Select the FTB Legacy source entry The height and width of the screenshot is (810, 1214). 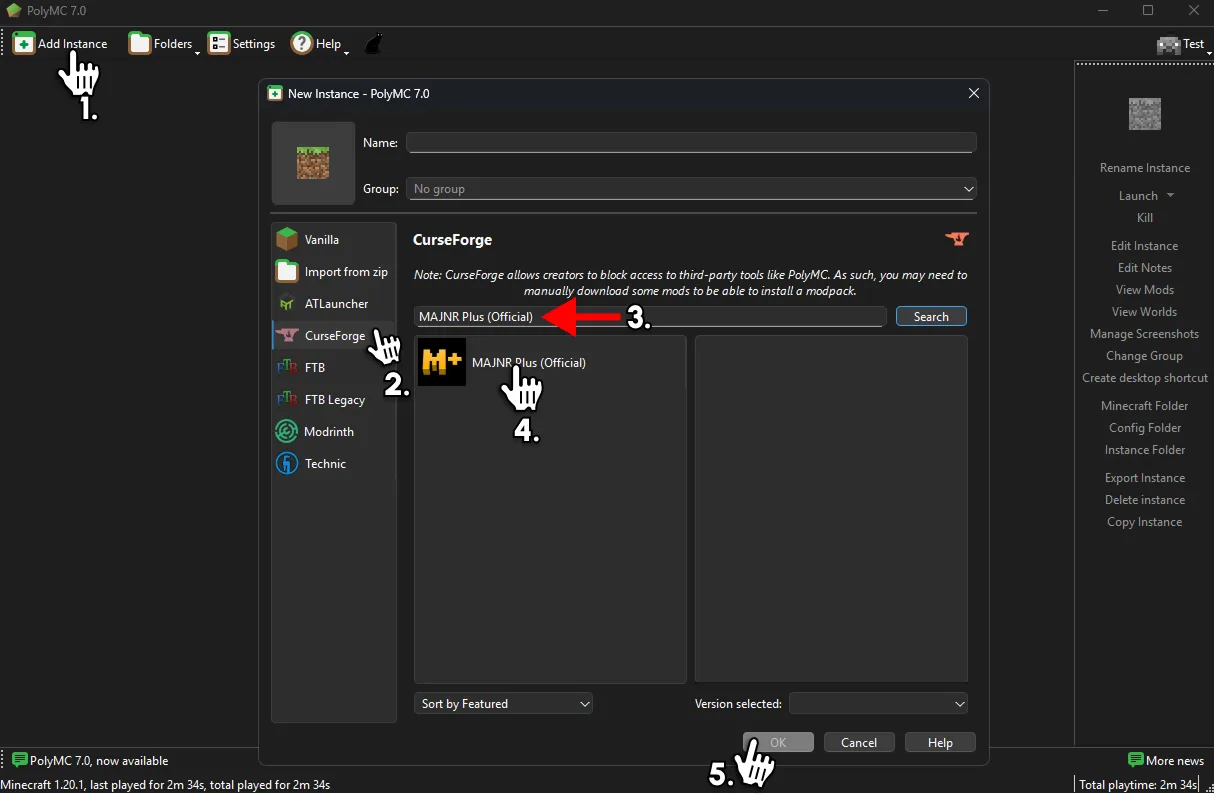coord(334,400)
